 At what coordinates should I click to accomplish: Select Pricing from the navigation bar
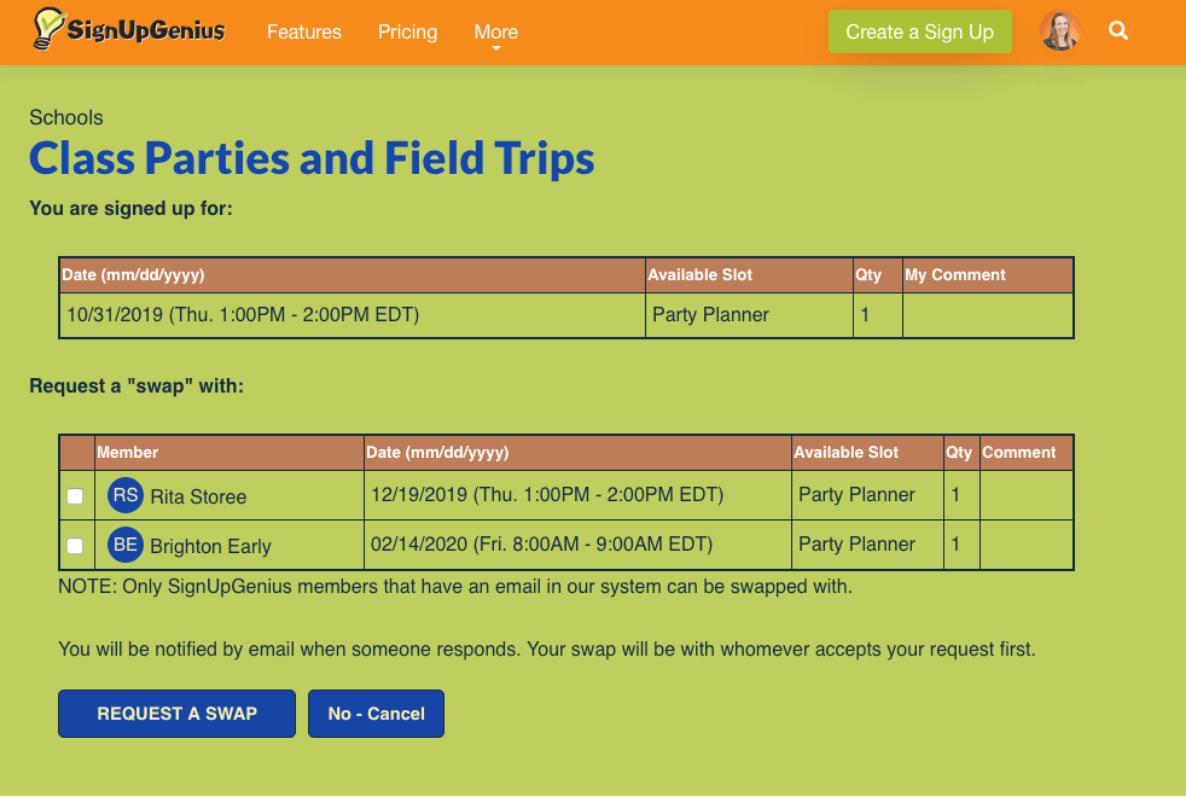coord(407,32)
